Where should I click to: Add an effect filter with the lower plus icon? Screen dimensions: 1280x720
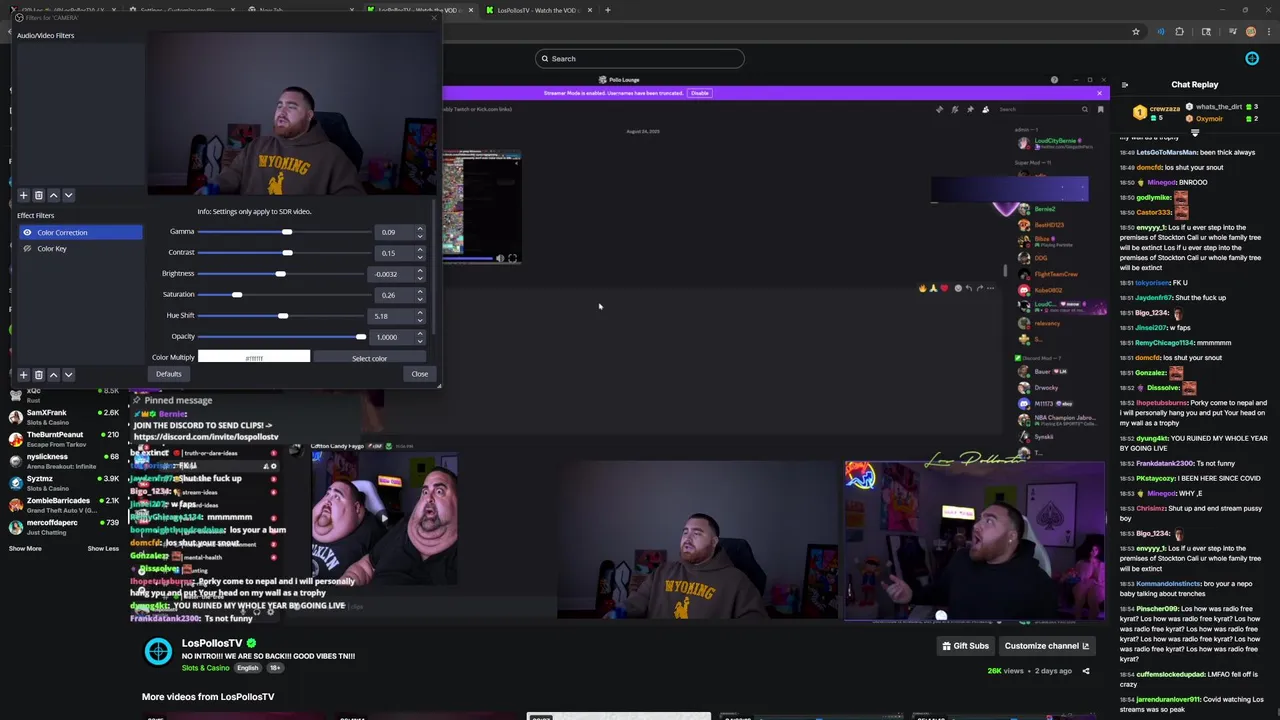click(x=23, y=375)
